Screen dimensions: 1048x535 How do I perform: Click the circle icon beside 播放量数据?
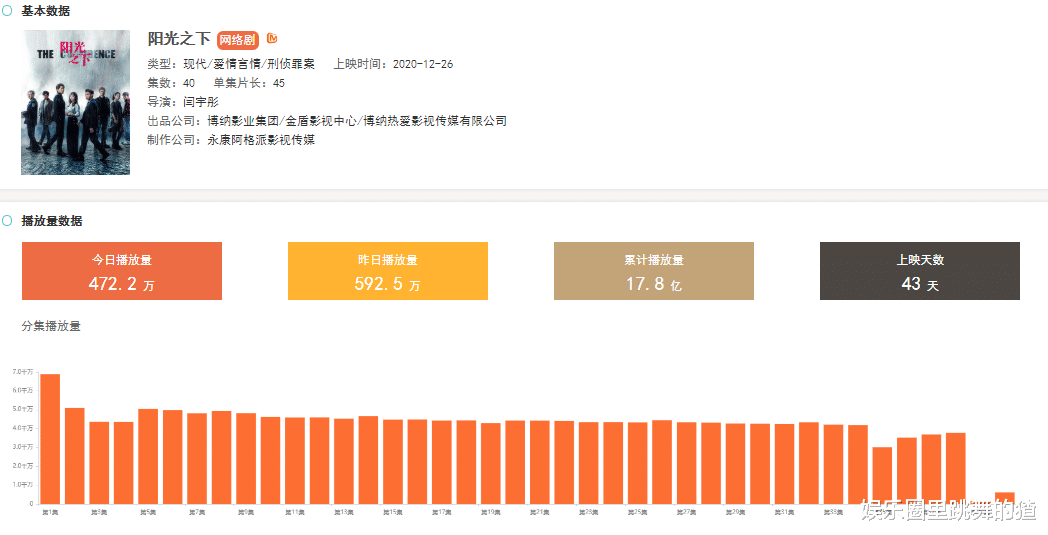coord(7,221)
